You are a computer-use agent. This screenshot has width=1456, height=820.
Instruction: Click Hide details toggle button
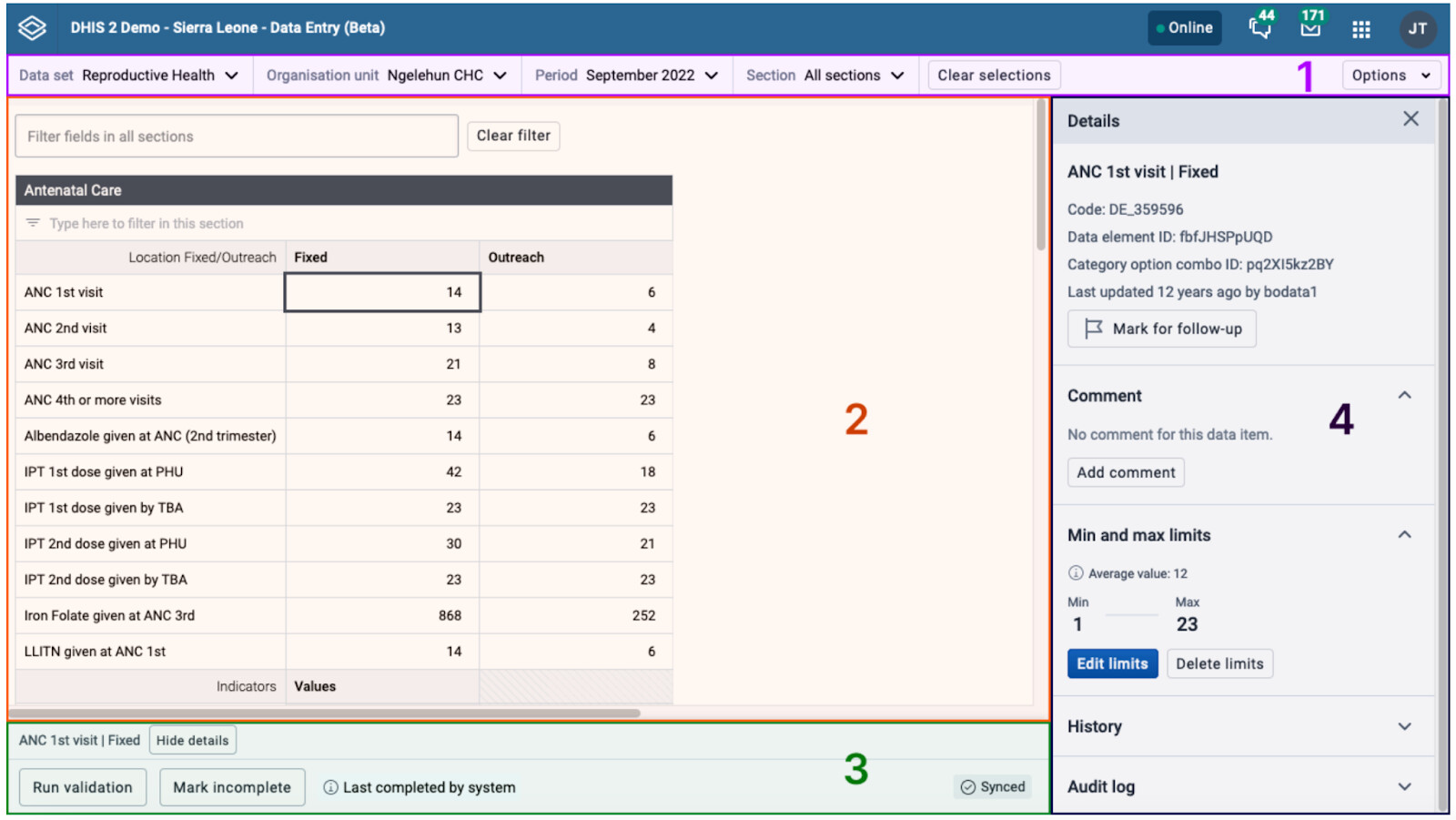point(192,740)
